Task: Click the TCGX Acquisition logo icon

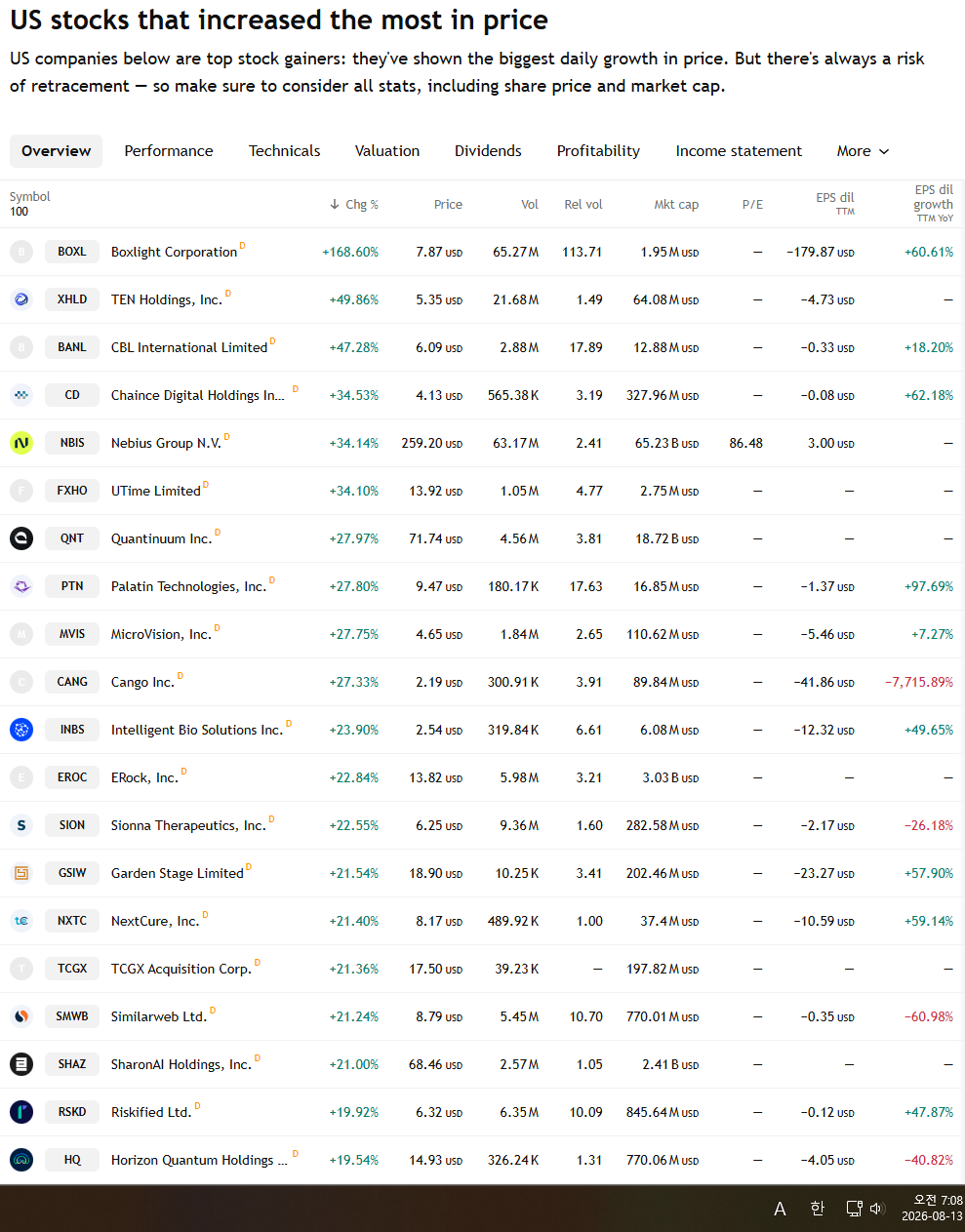Action: click(x=21, y=969)
